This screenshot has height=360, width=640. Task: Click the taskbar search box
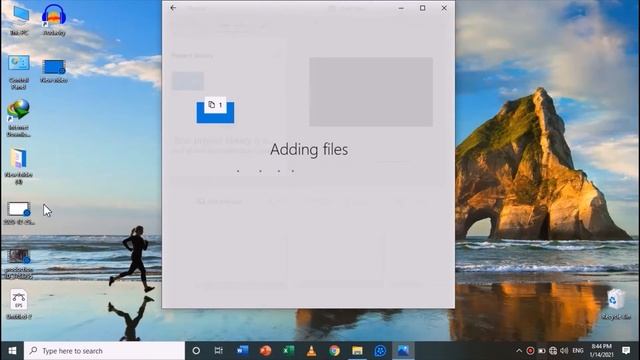(x=104, y=351)
